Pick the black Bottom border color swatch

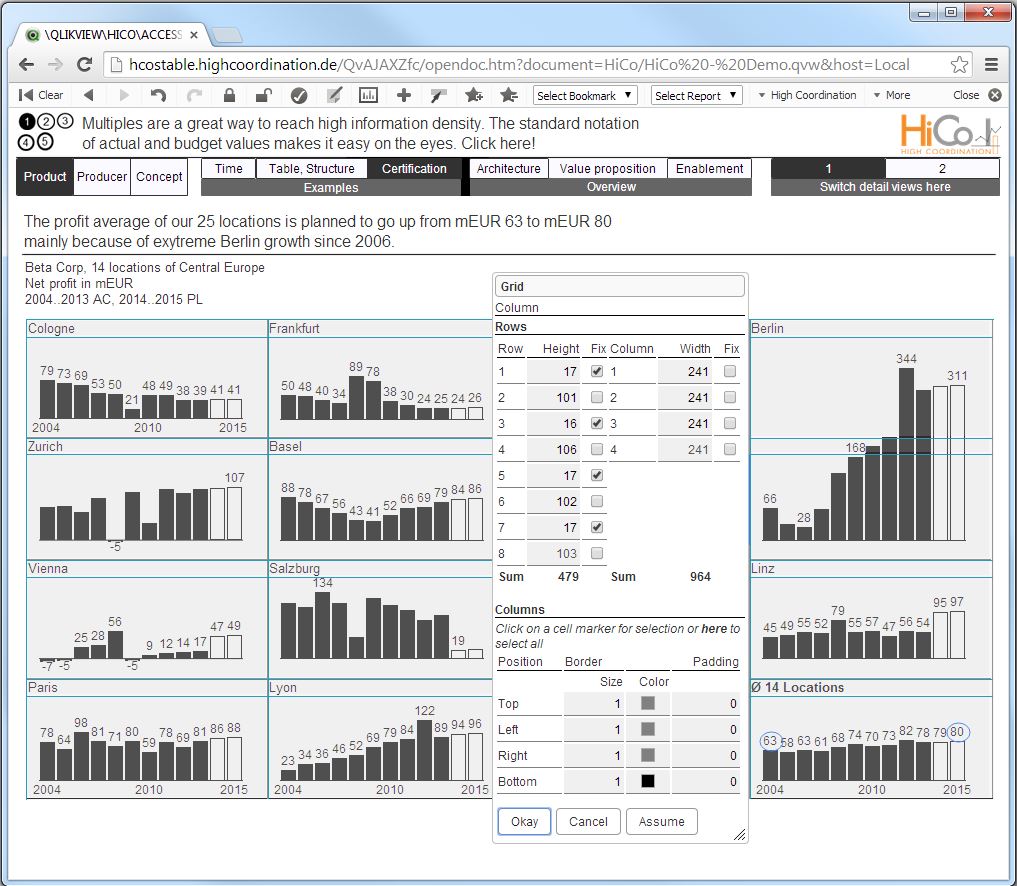tap(647, 781)
